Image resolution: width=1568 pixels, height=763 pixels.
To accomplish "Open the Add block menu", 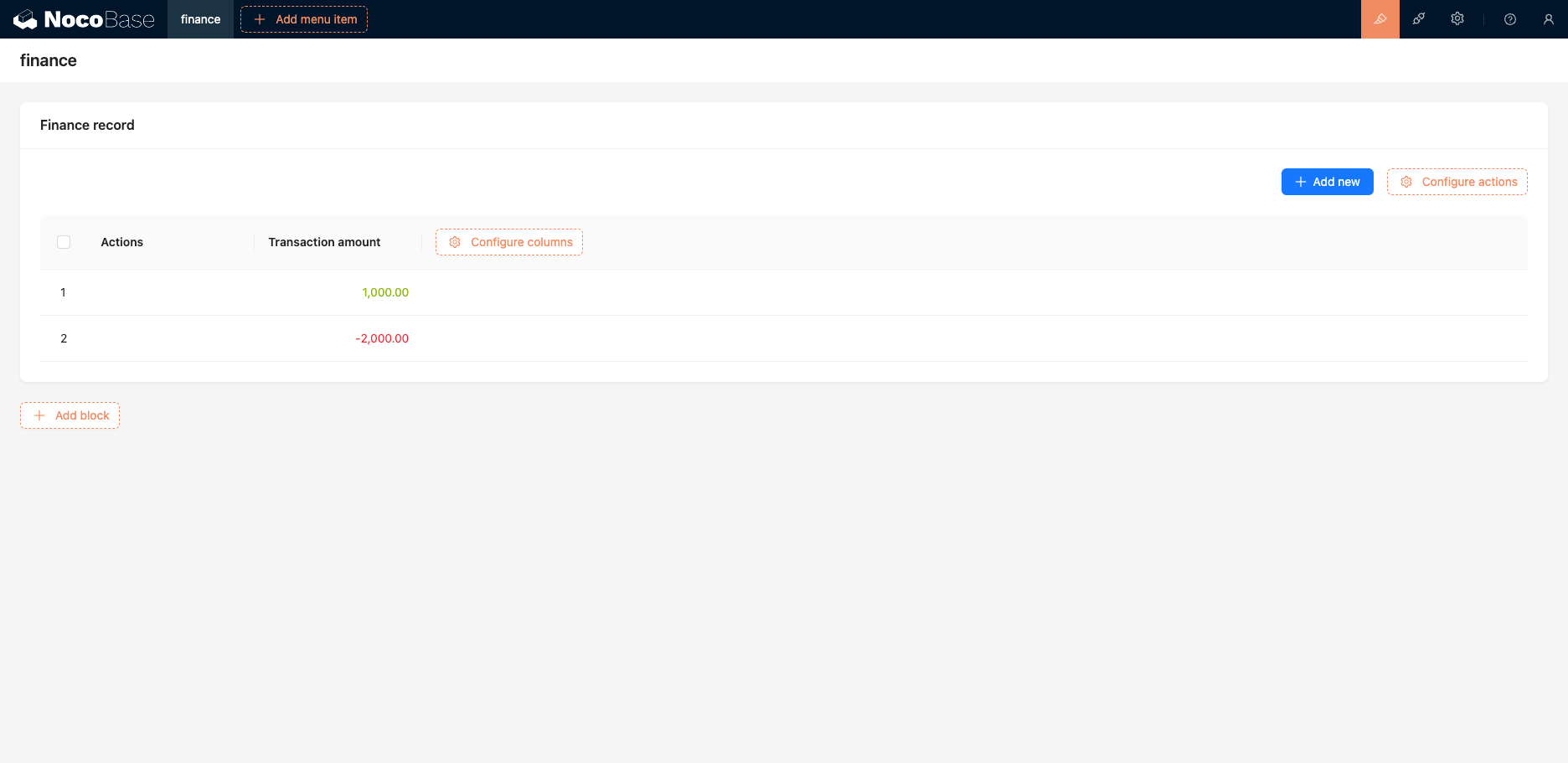I will pyautogui.click(x=70, y=415).
